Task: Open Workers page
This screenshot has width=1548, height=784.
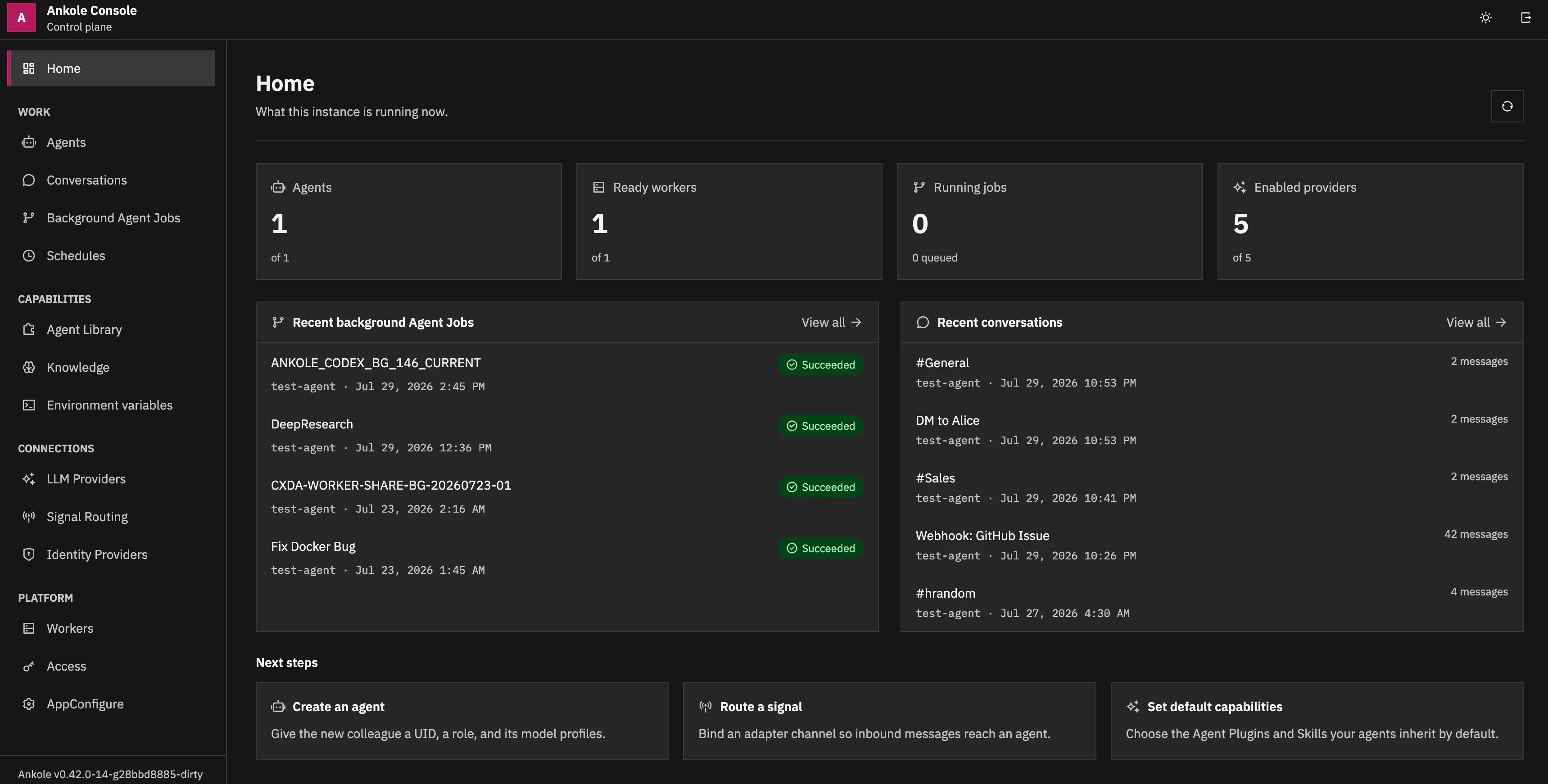Action: (x=111, y=629)
